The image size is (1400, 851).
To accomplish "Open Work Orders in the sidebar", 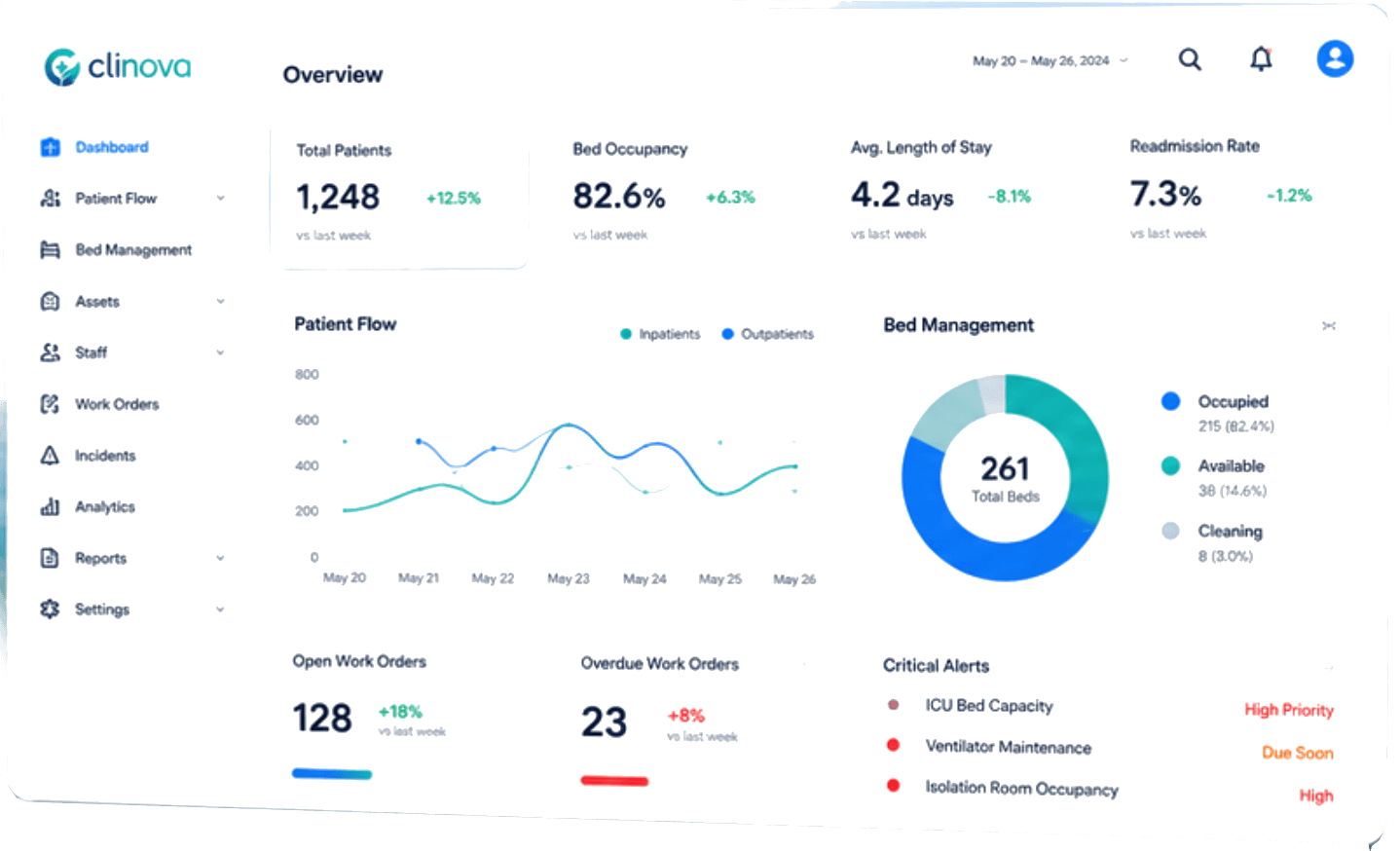I will pyautogui.click(x=117, y=404).
